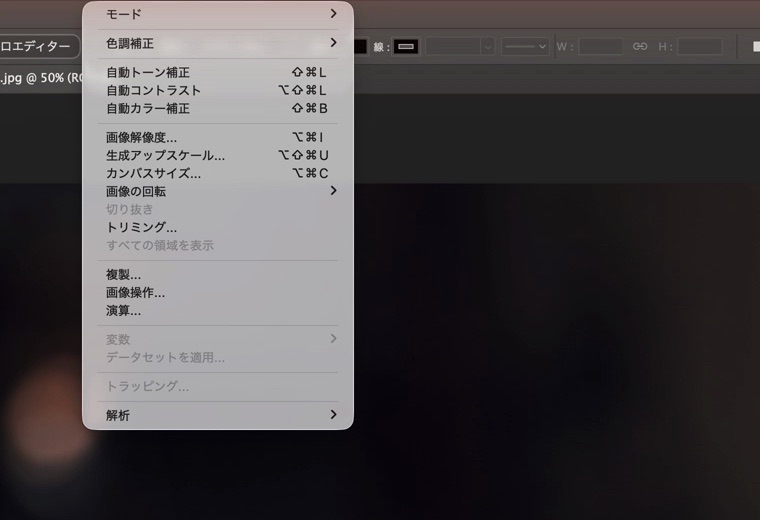Click the W: width input field
This screenshot has height=520, width=760.
(x=601, y=47)
